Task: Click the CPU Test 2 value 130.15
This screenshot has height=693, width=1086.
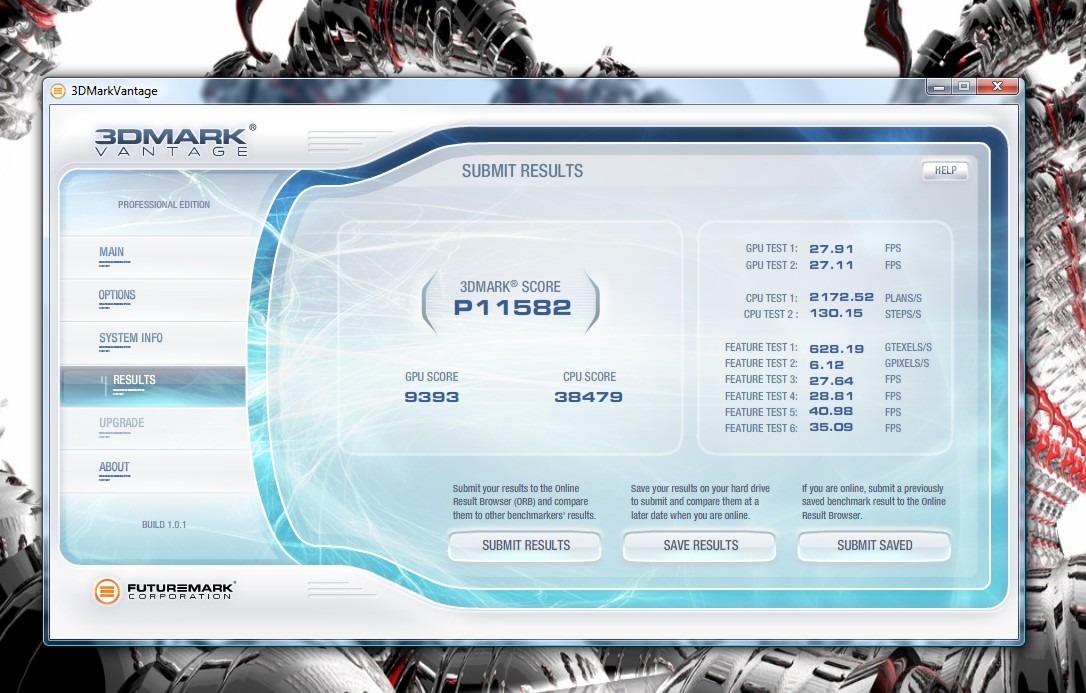Action: click(836, 313)
